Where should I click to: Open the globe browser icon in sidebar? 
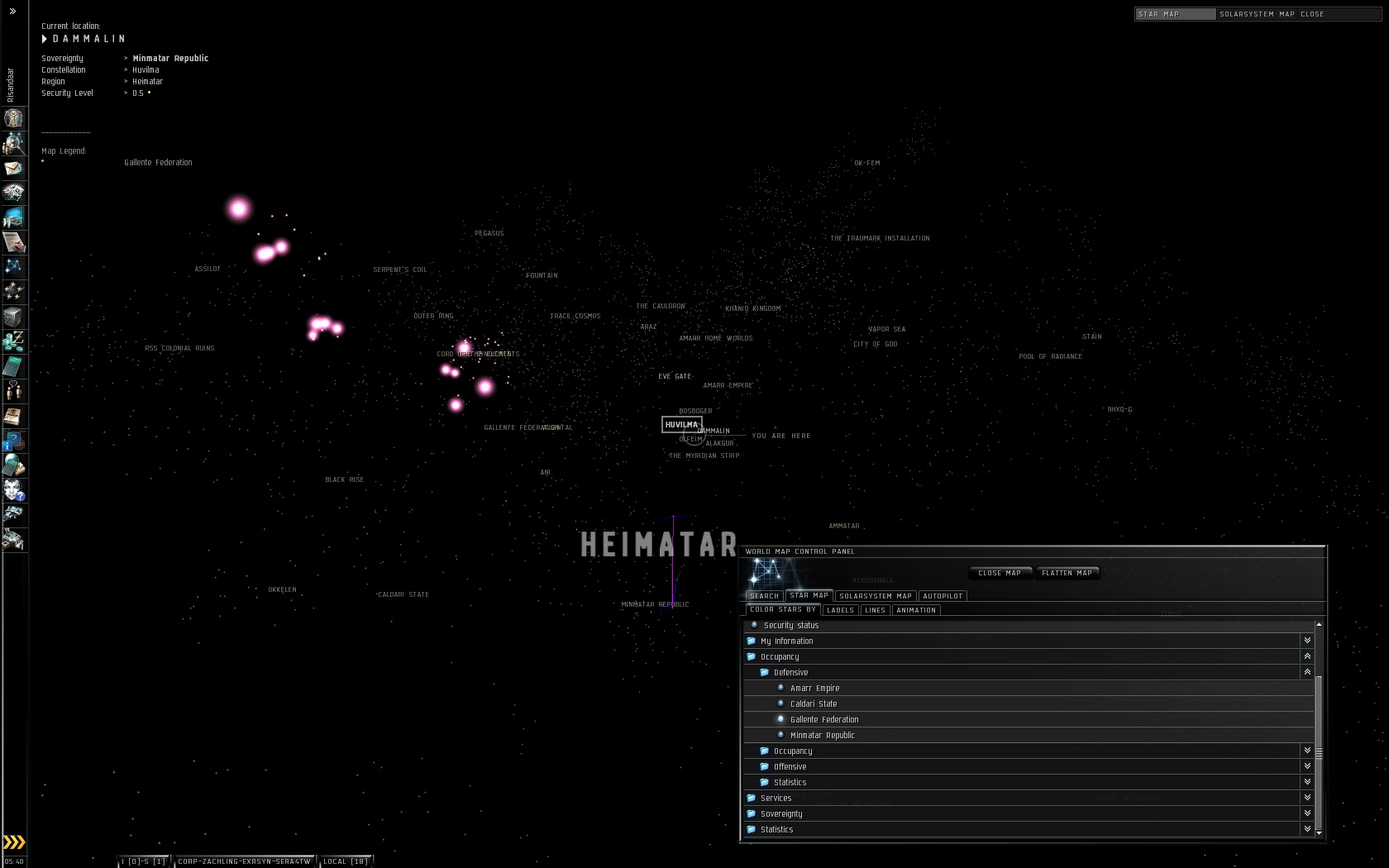(x=13, y=466)
